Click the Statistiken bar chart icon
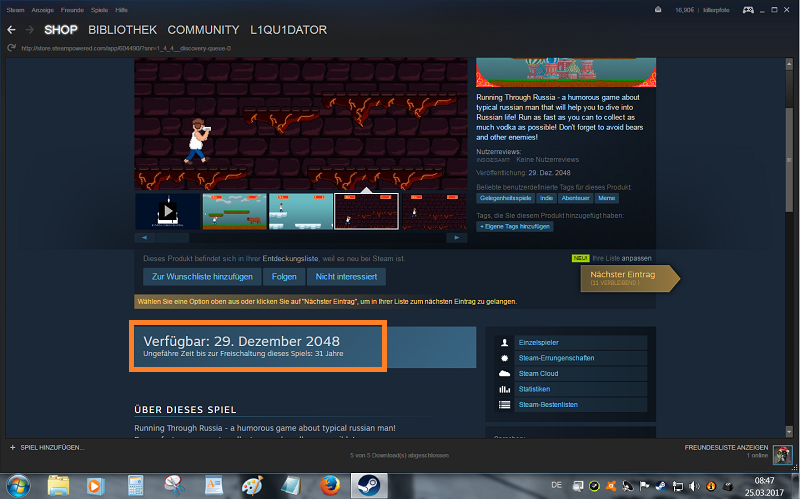The image size is (800, 499). point(505,389)
